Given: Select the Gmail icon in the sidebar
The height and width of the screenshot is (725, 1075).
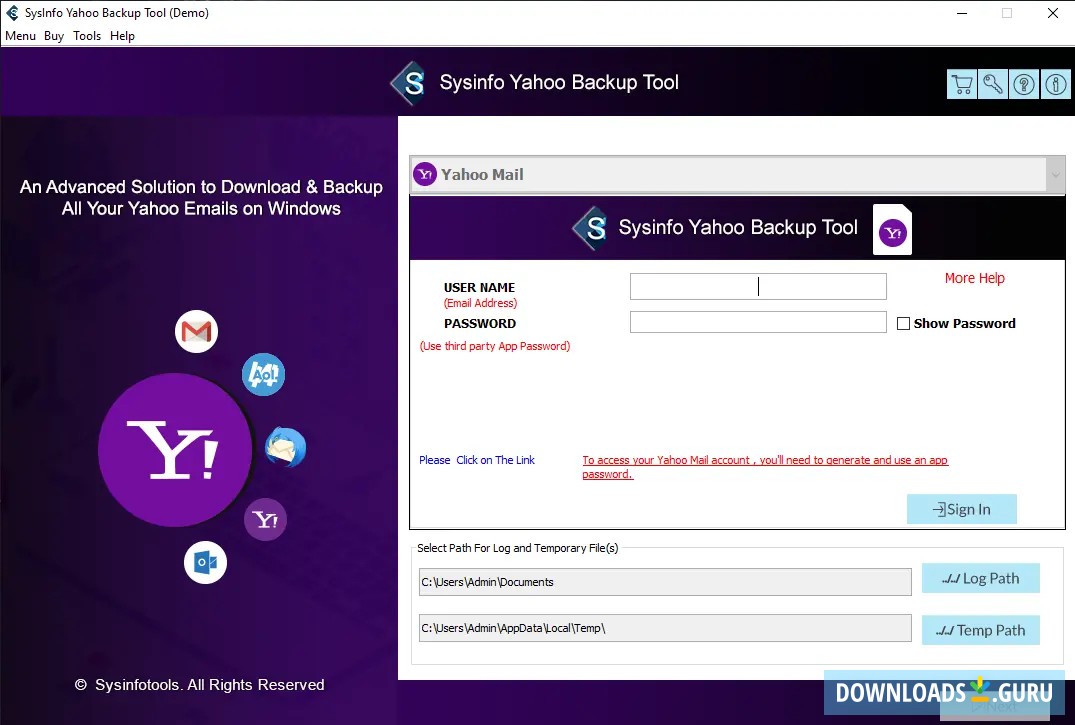Looking at the screenshot, I should pyautogui.click(x=196, y=330).
